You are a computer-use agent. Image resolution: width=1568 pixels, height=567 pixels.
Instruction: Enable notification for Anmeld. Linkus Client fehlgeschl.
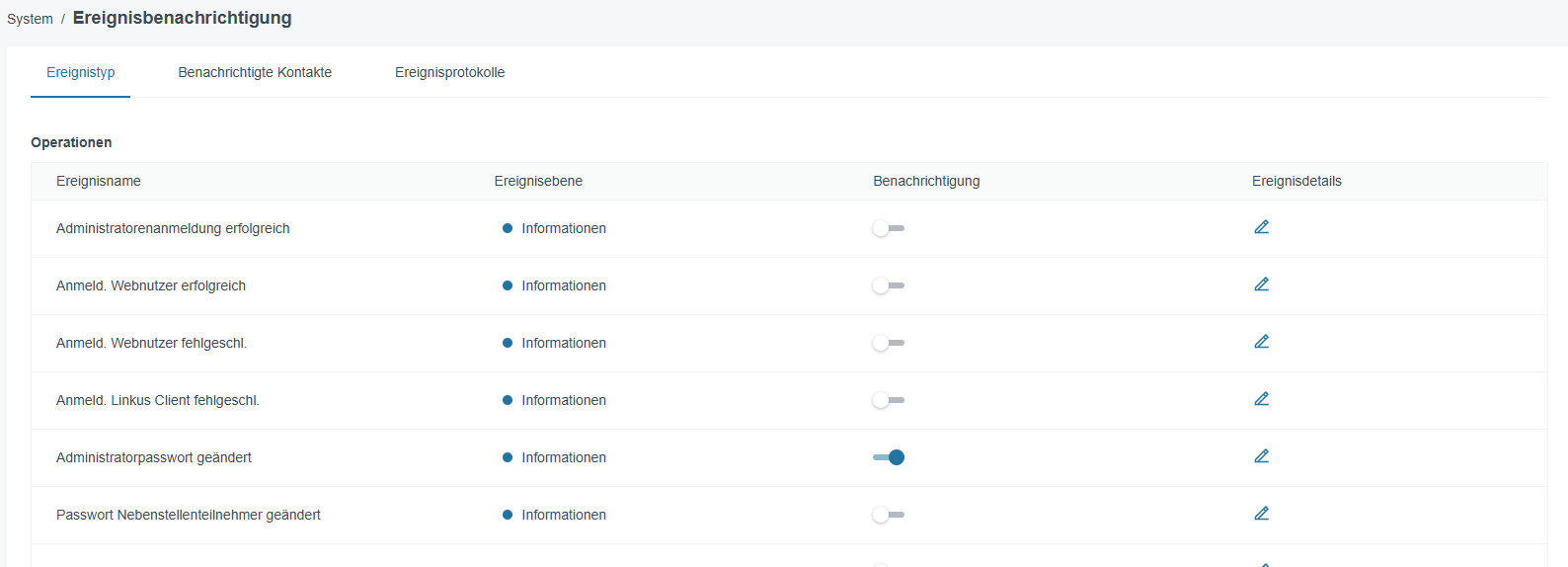(889, 400)
